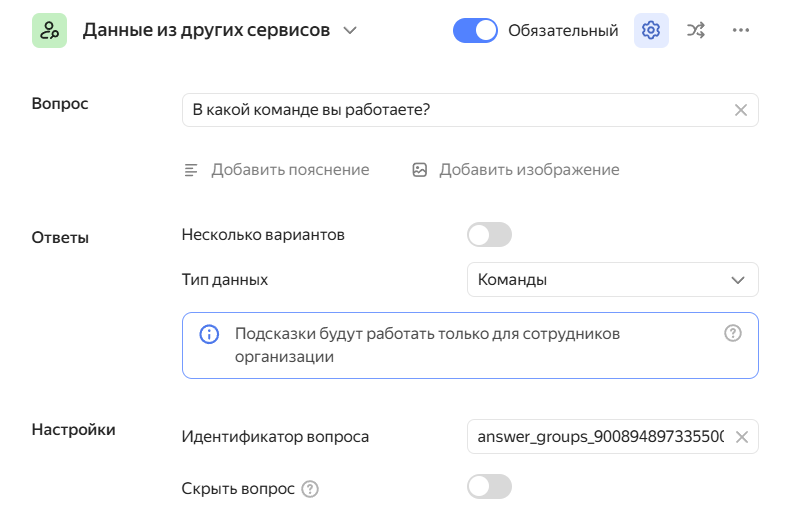Image resolution: width=791 pixels, height=514 pixels.
Task: Click the image icon before Добавить изображение
Action: [420, 170]
